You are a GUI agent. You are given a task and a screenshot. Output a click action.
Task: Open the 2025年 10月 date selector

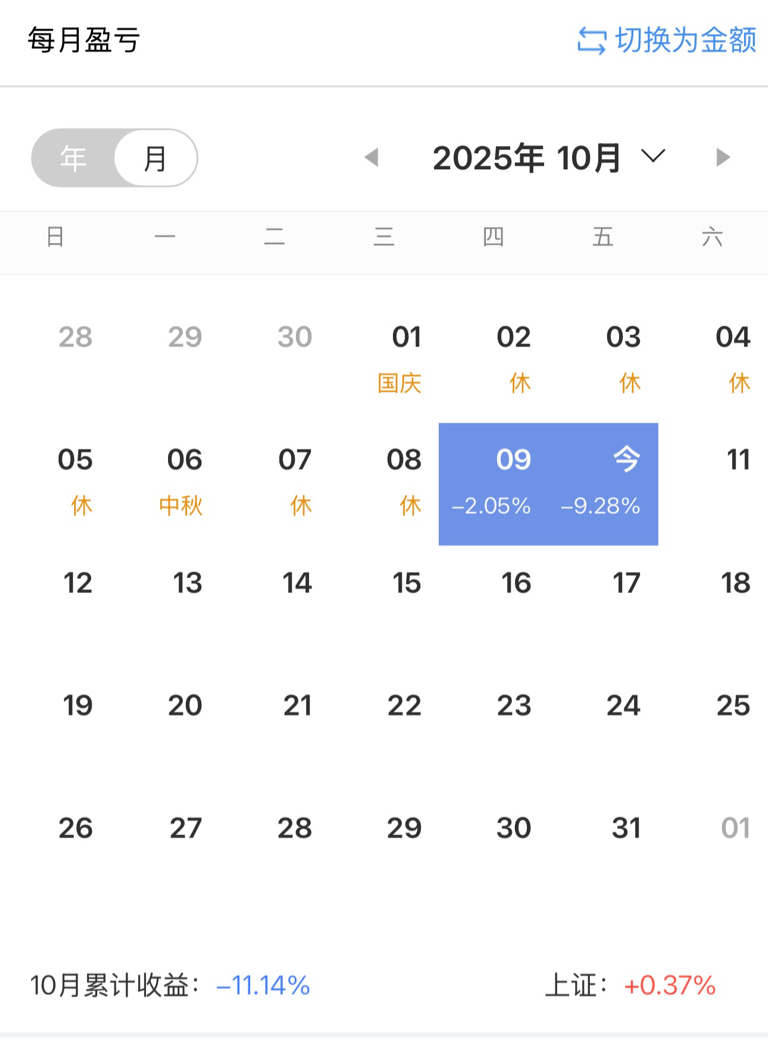[x=527, y=158]
